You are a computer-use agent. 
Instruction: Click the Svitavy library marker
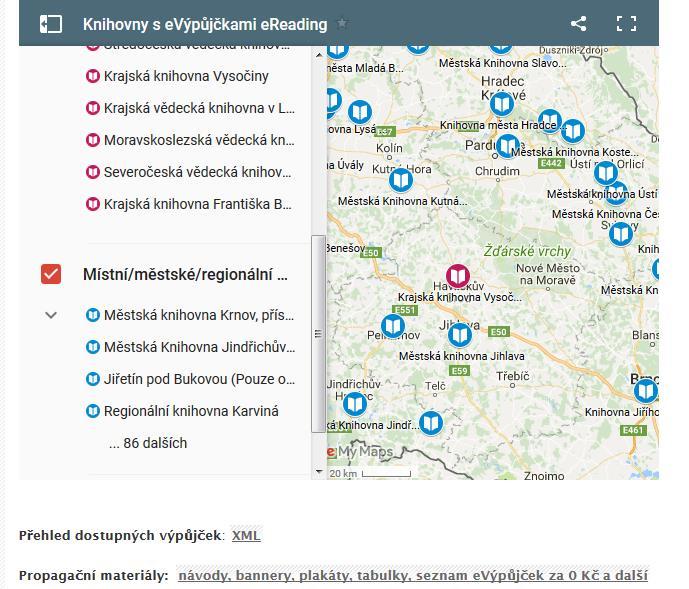click(x=620, y=233)
